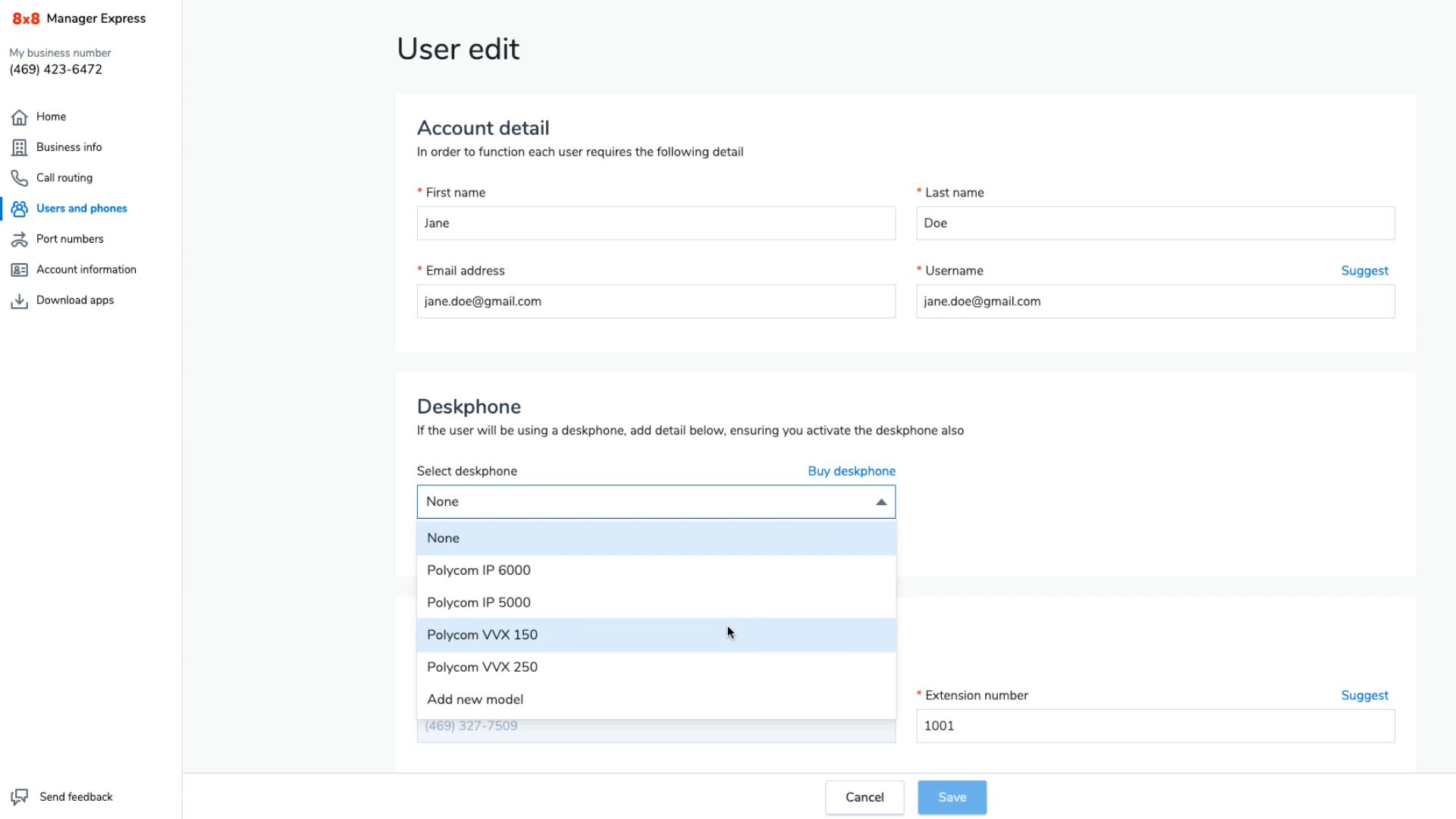Click business number (469) 423-6472

click(x=55, y=70)
